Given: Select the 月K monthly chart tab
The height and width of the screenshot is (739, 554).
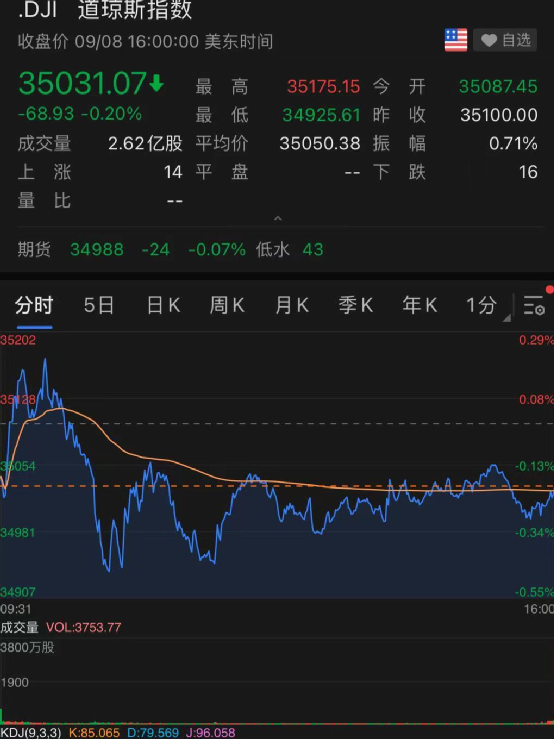Looking at the screenshot, I should click(x=292, y=305).
